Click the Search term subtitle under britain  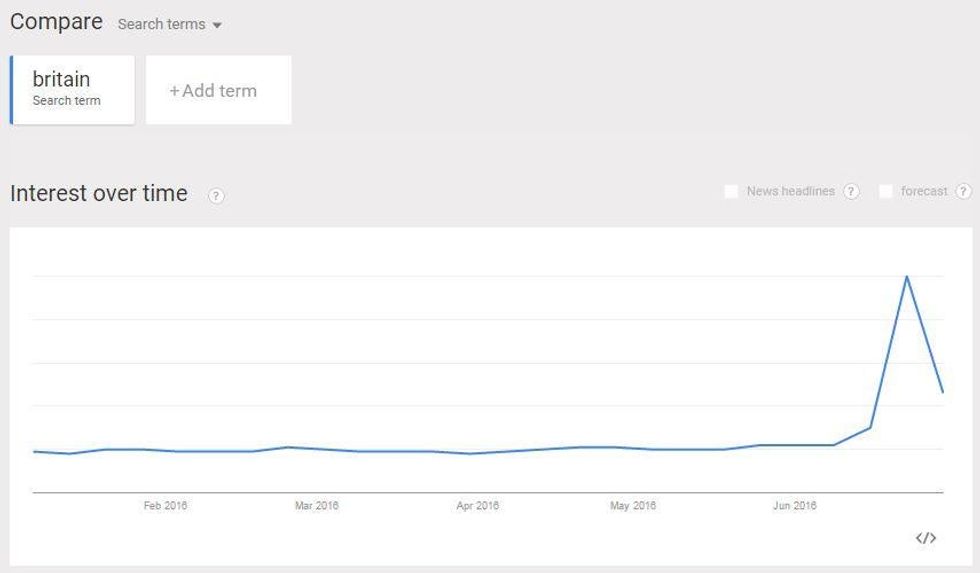point(66,101)
